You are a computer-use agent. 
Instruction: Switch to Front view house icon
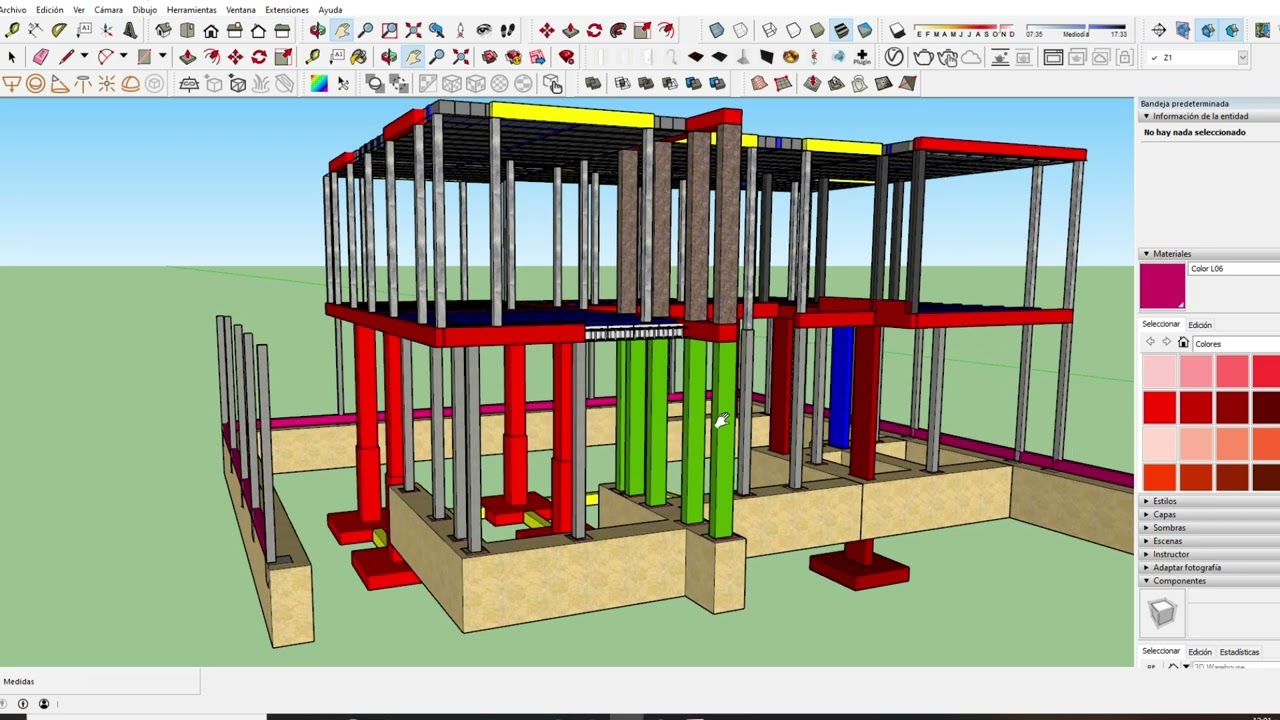pos(211,31)
